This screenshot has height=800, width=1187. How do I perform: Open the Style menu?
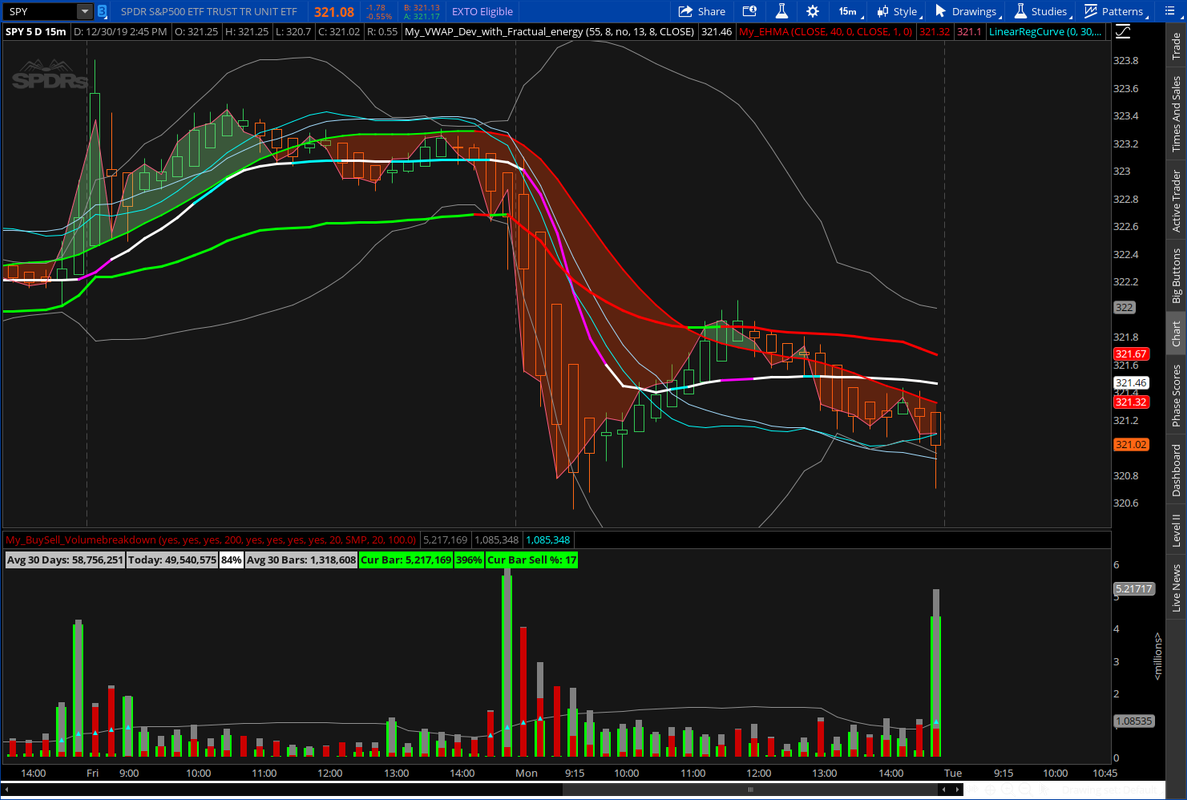tap(898, 11)
